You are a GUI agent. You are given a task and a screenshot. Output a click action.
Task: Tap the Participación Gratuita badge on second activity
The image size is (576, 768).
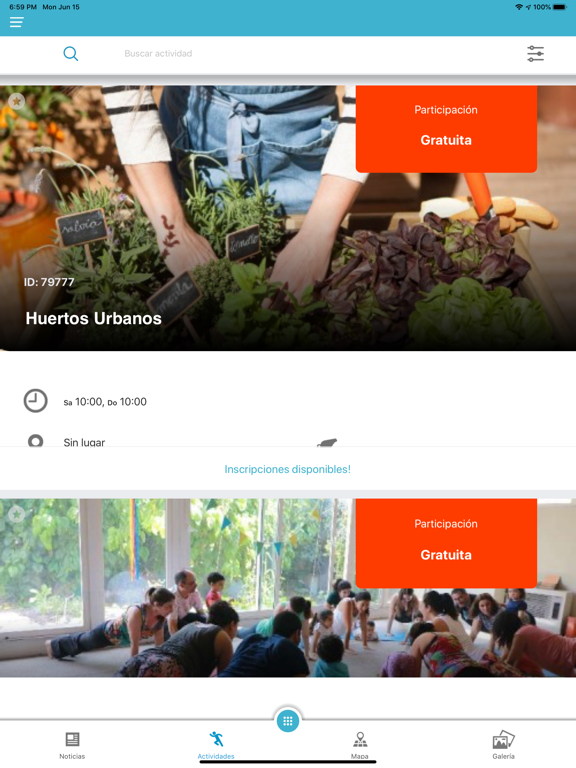pos(446,543)
